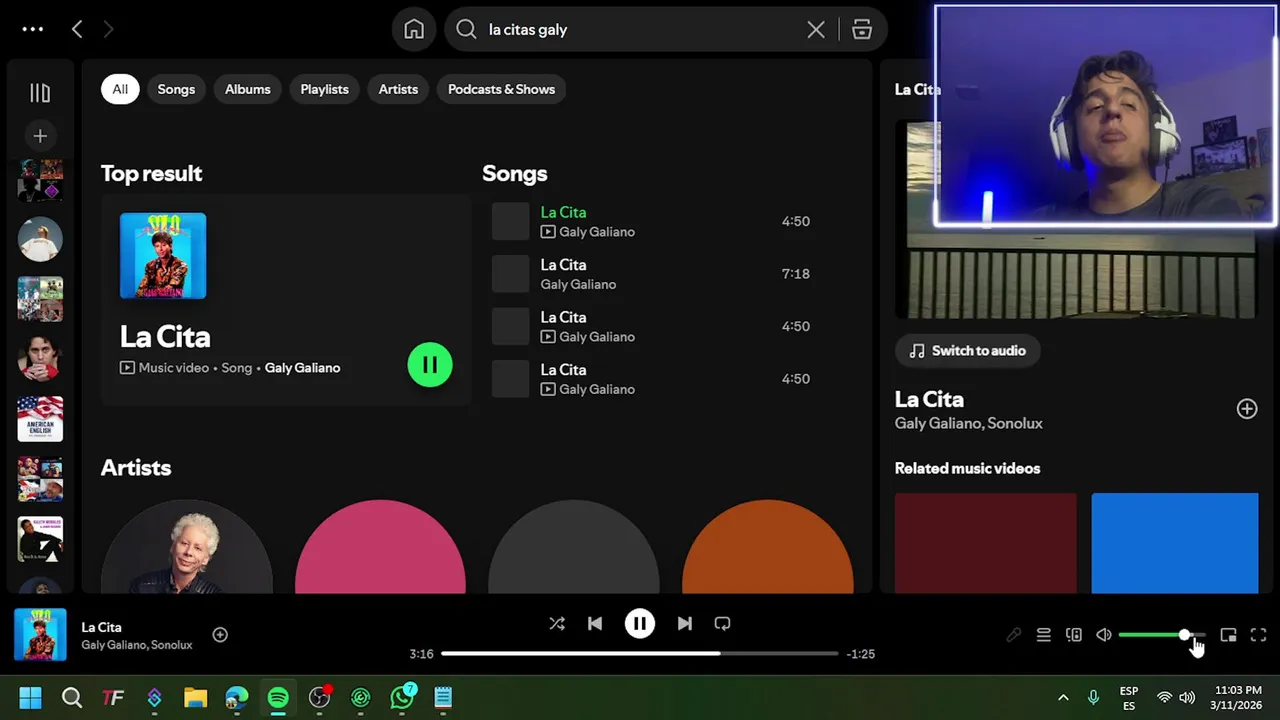Open the lyrics microphone icon

(x=1013, y=635)
